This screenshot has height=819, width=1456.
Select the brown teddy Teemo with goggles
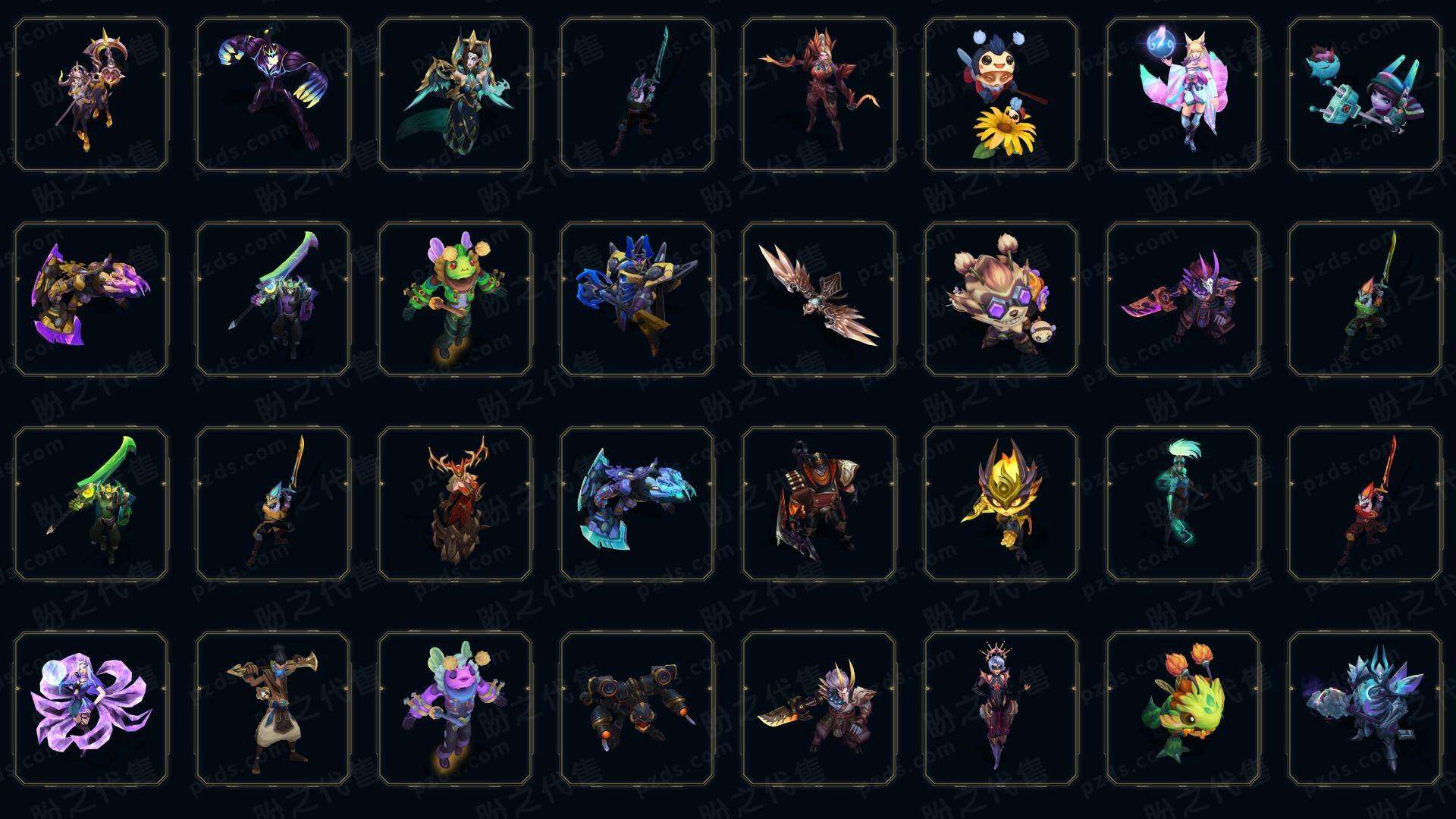(1001, 300)
